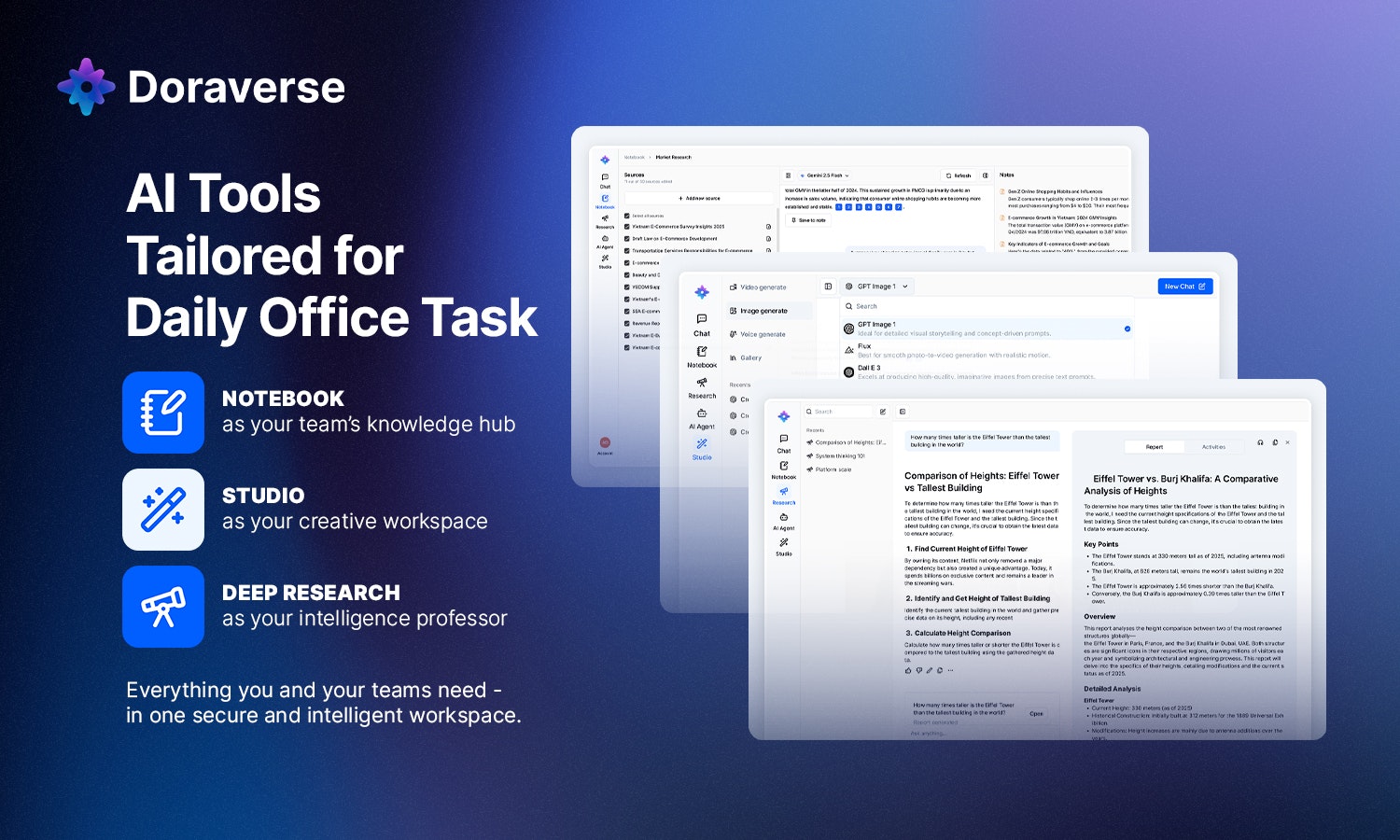Switch to the Activities tab
1400x840 pixels.
[x=1214, y=447]
